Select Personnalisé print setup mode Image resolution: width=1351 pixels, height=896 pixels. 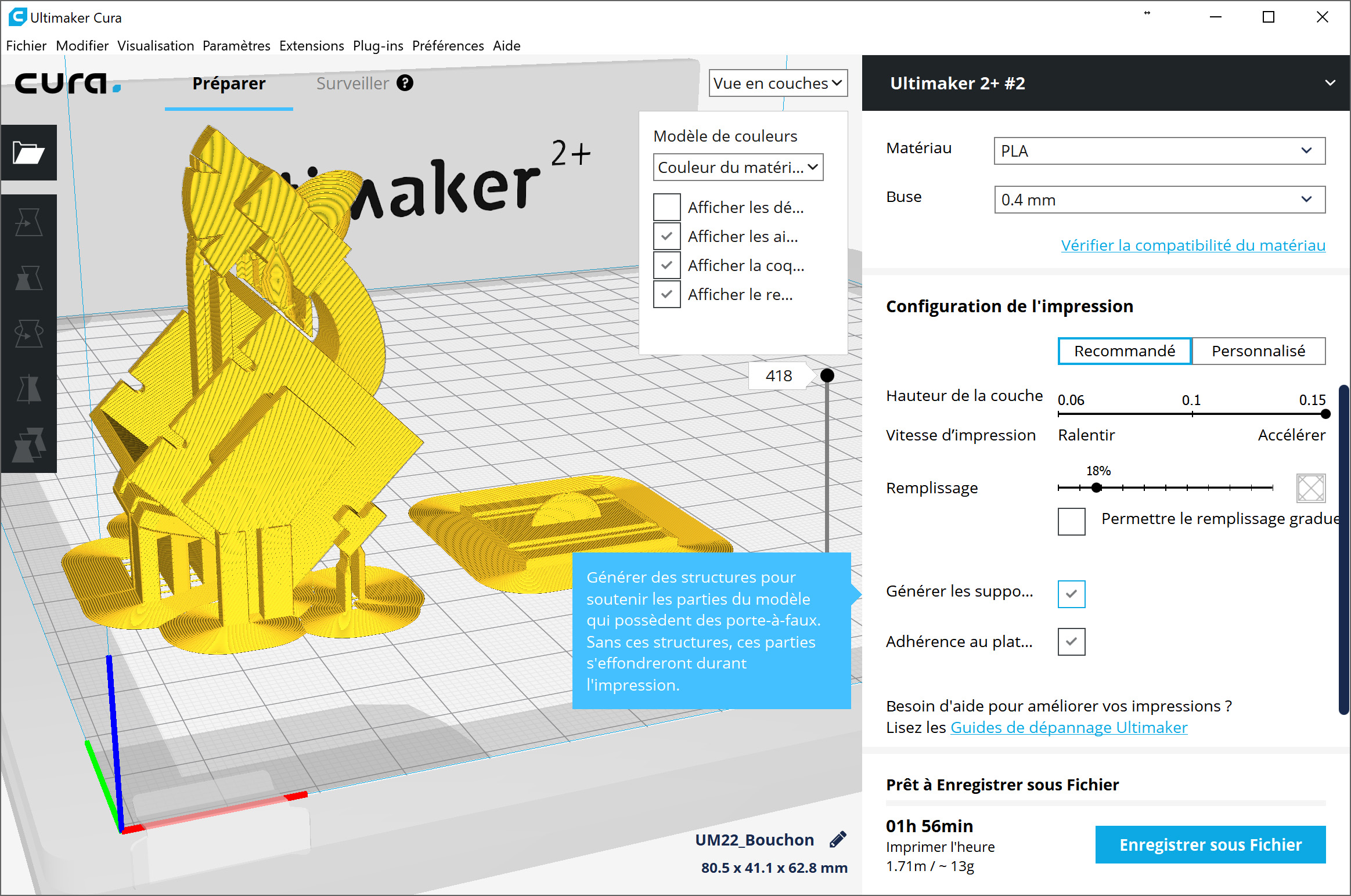1259,351
